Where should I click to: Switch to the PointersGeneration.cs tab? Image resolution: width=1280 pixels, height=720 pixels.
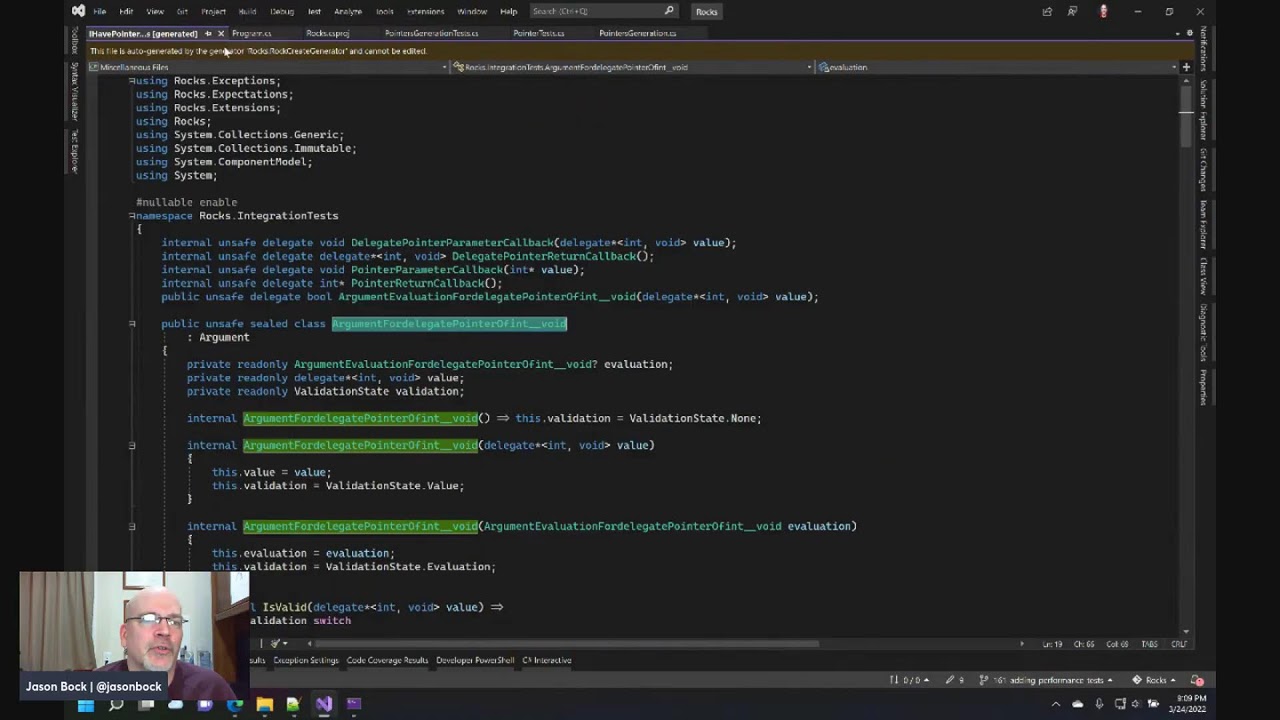637,33
